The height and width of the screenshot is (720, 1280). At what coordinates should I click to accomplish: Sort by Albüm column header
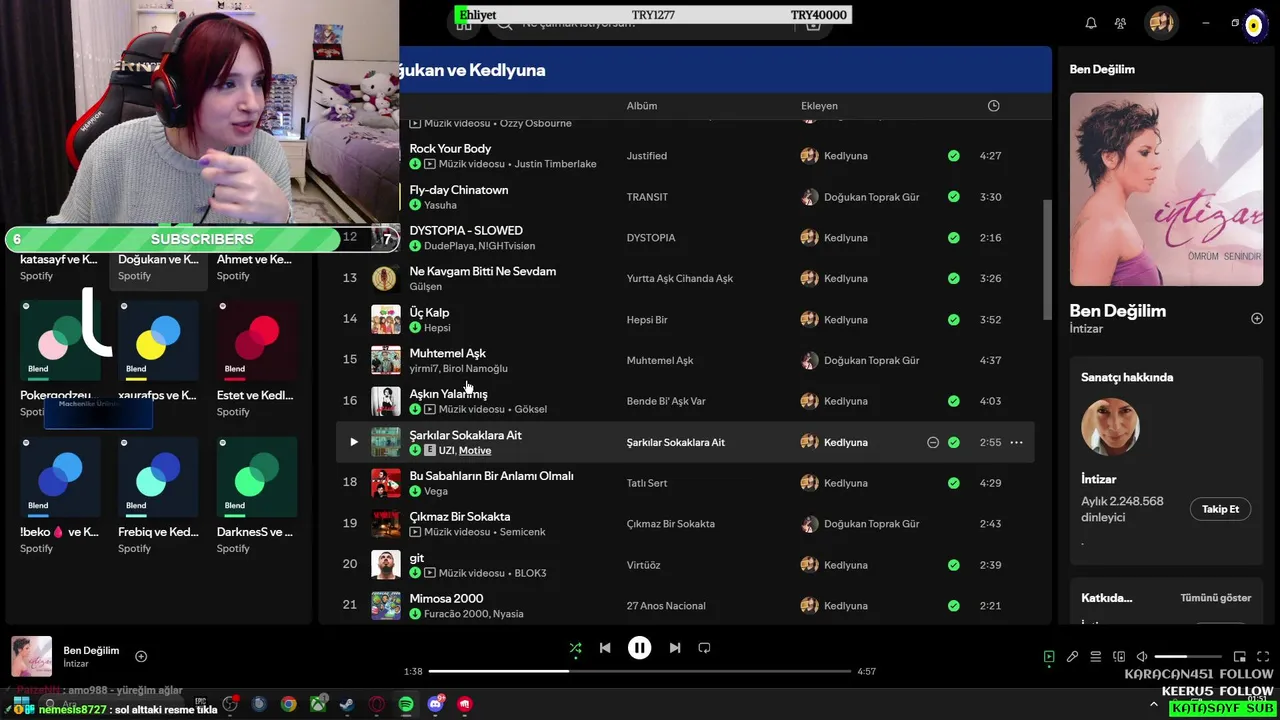(642, 106)
